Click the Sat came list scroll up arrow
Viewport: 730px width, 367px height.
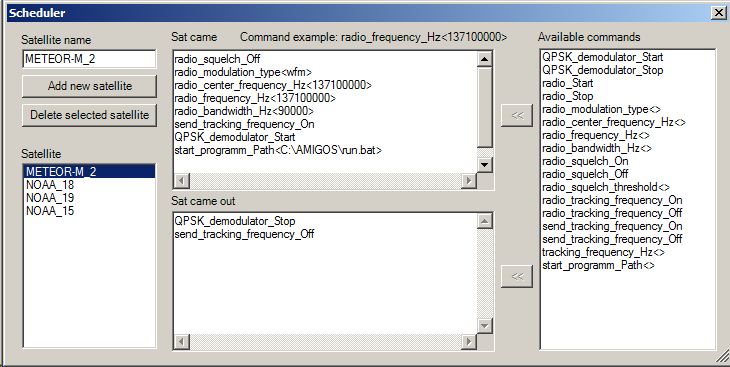tap(485, 59)
